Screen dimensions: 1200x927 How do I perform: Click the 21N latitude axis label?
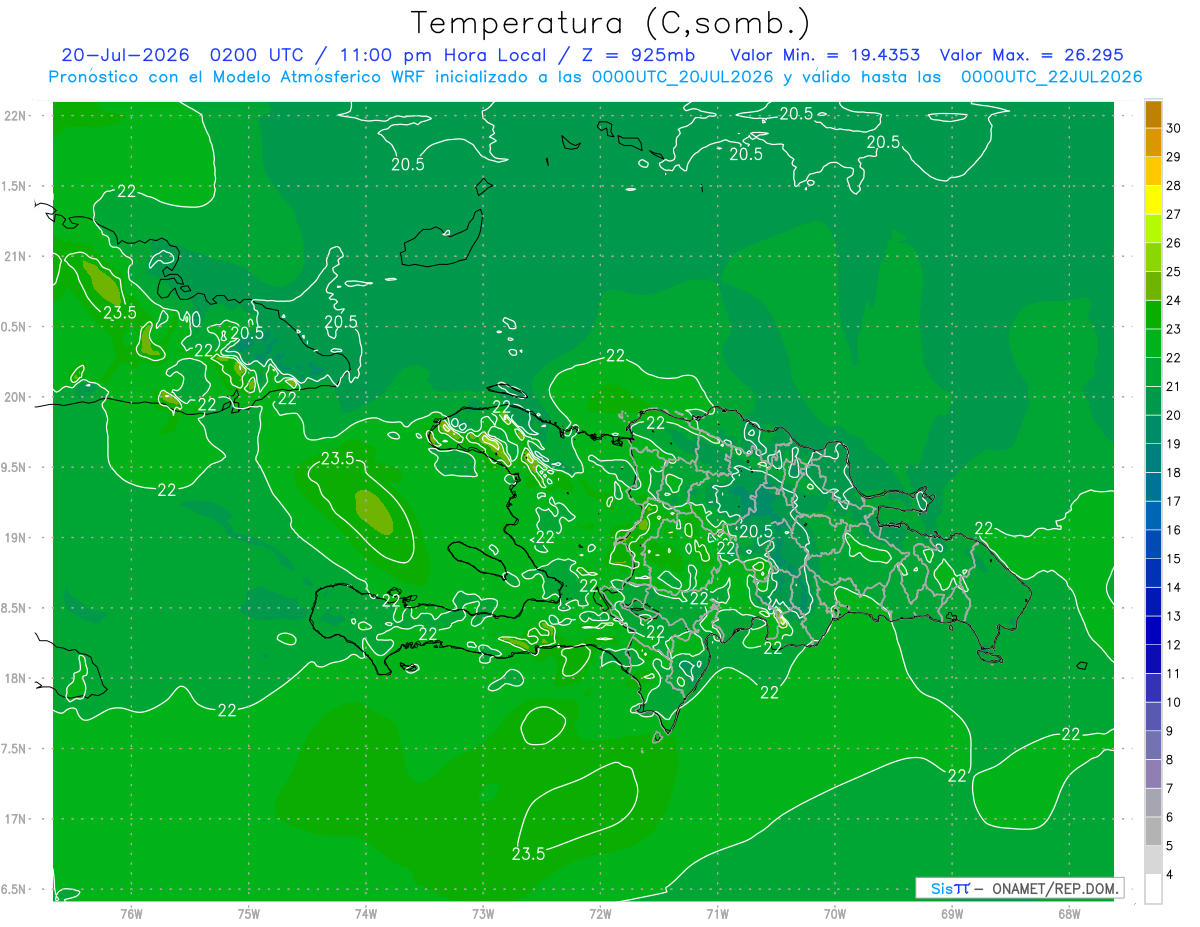click(16, 256)
